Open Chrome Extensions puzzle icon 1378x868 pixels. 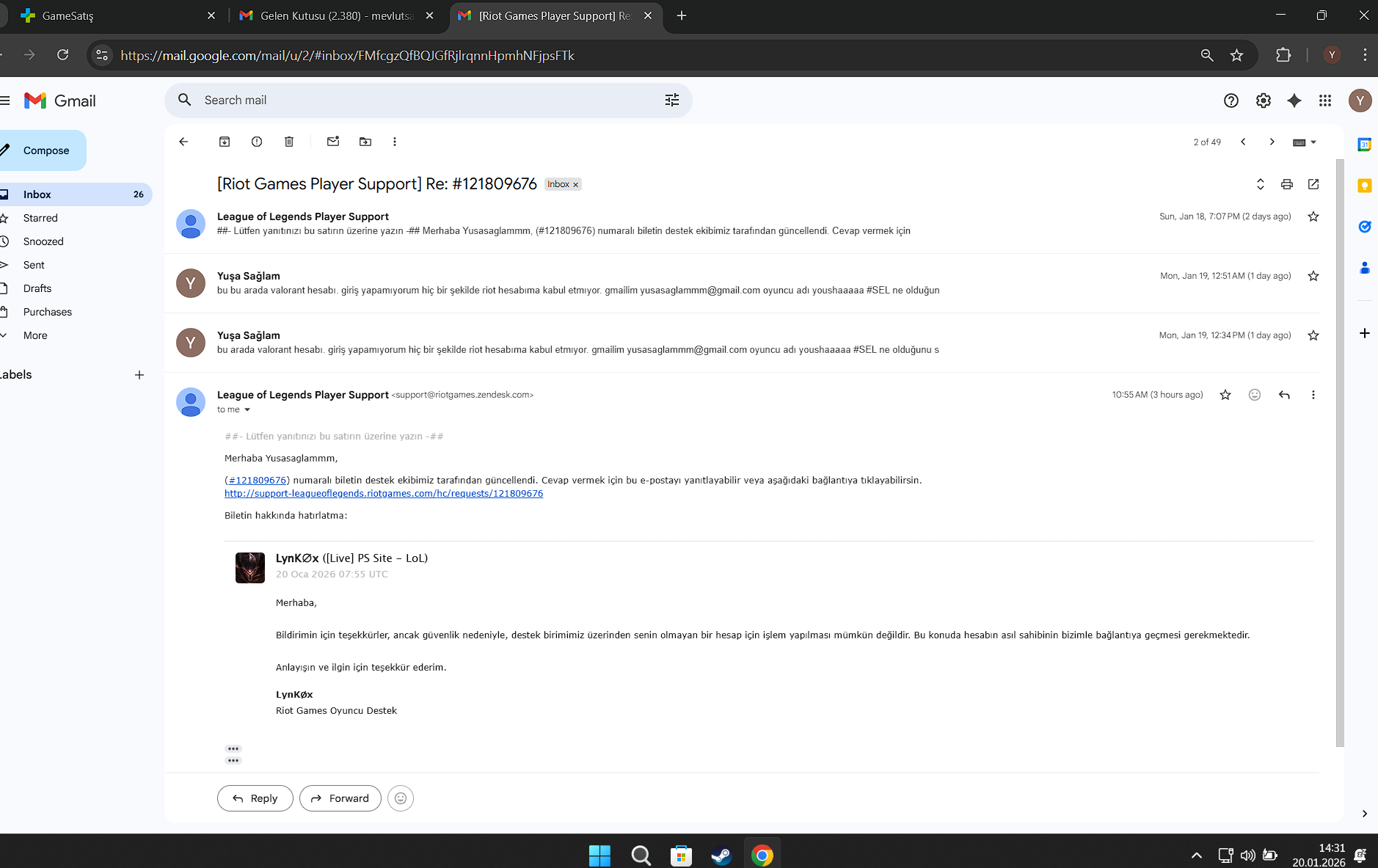point(1283,55)
